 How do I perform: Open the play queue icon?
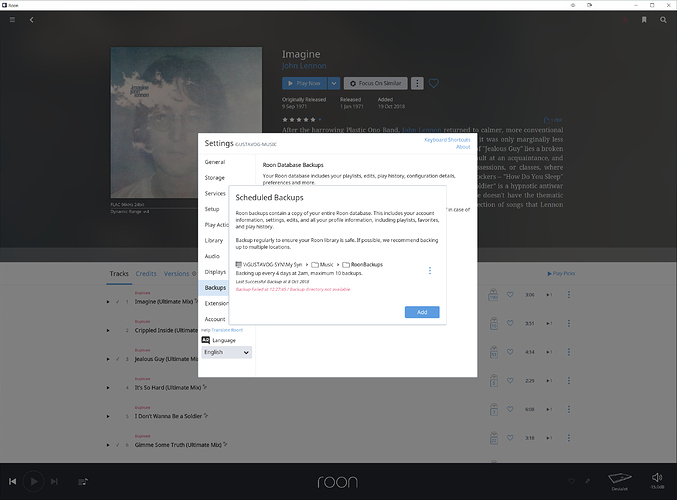pos(83,481)
